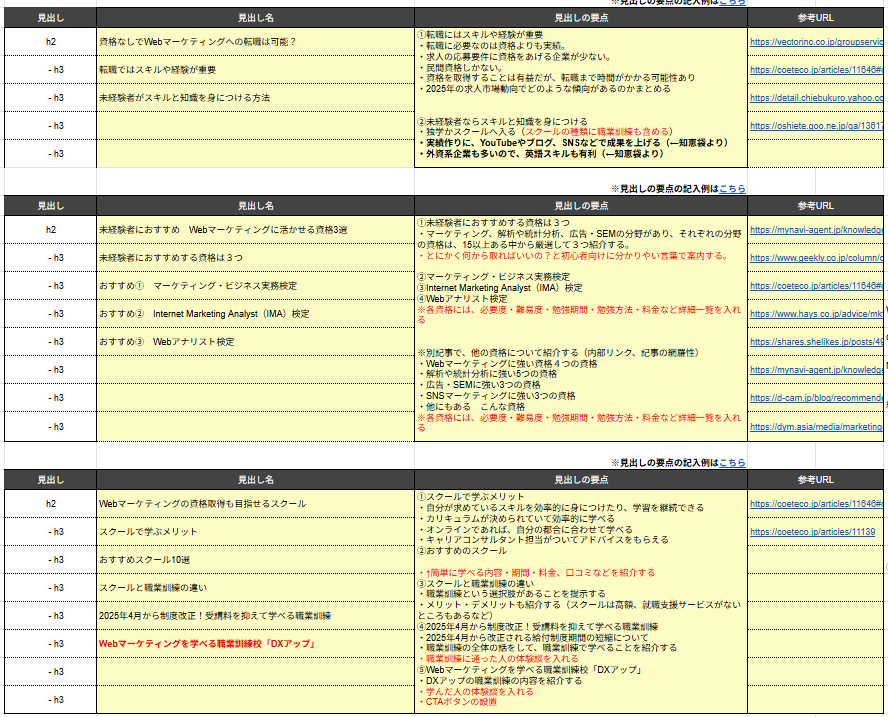This screenshot has width=888, height=717.
Task: Click the こちら link above the second table
Action: click(732, 188)
